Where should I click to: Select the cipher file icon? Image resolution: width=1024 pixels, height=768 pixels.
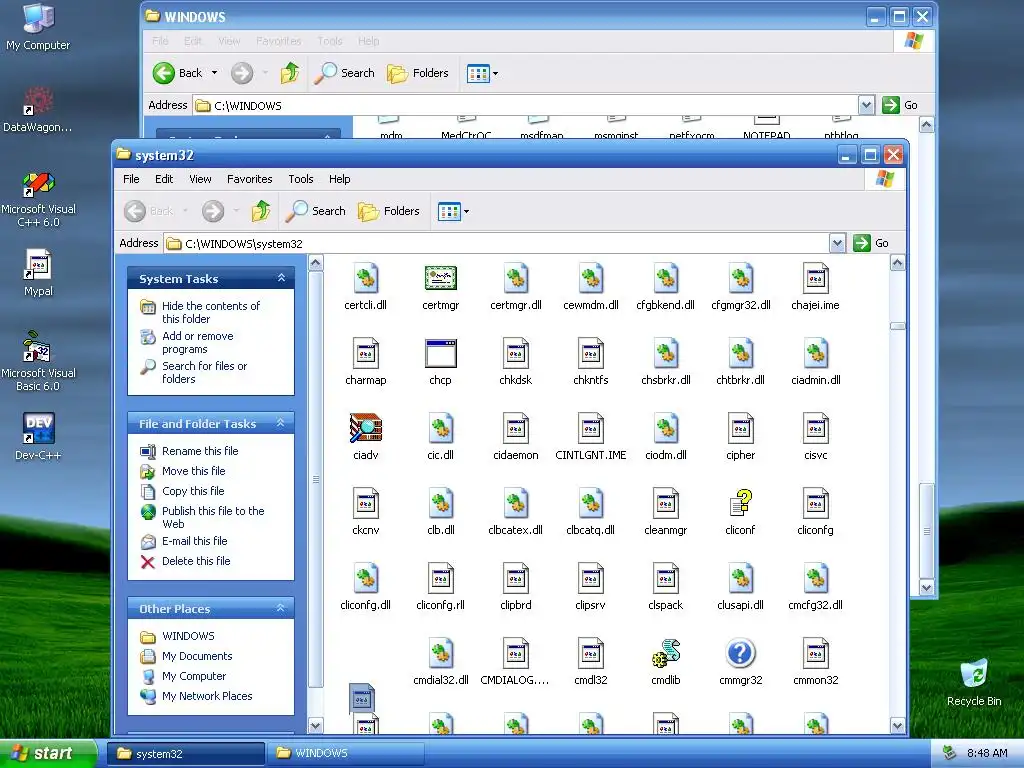[x=741, y=428]
